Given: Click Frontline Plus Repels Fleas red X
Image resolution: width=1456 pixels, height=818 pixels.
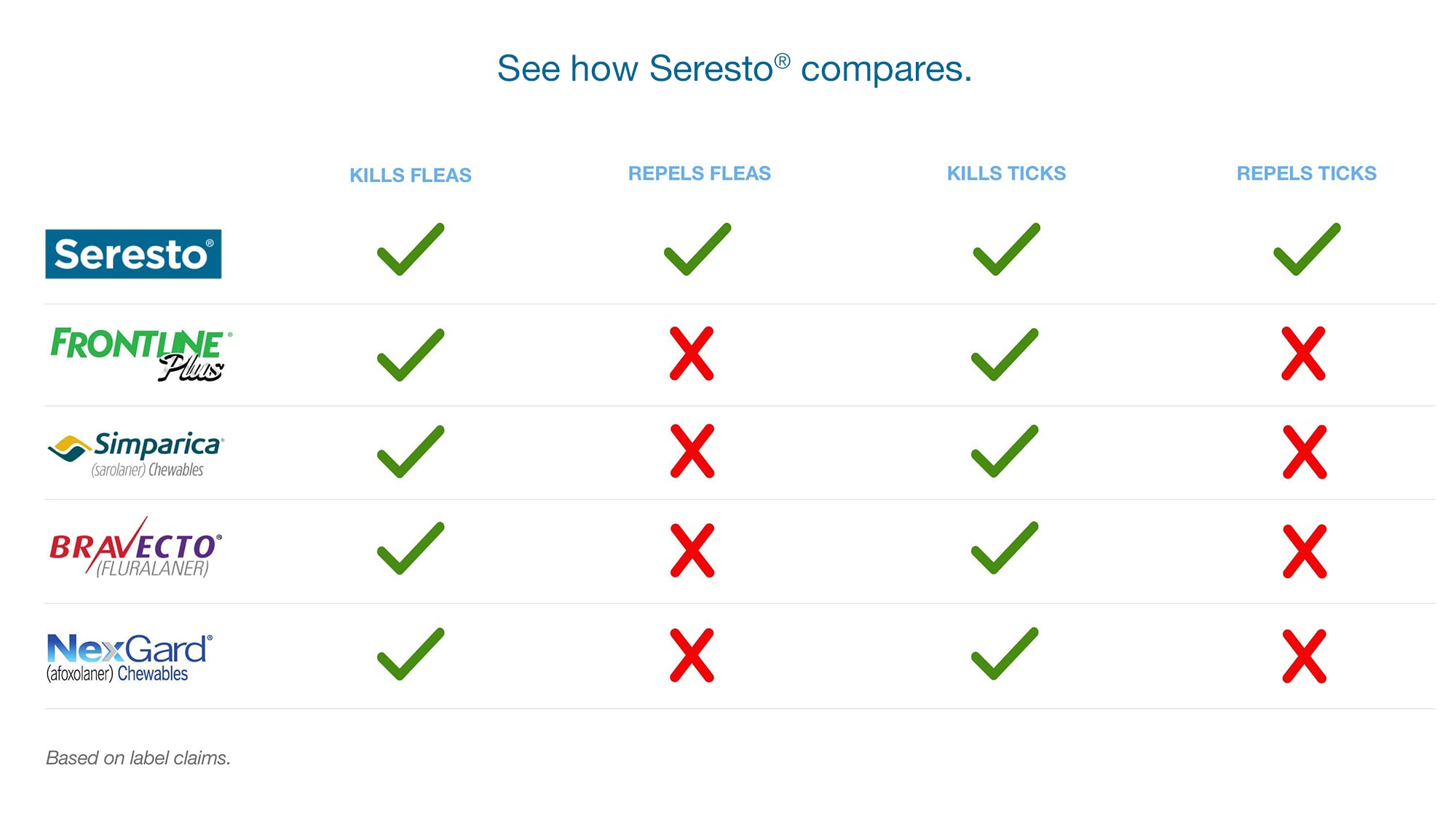Looking at the screenshot, I should 692,354.
